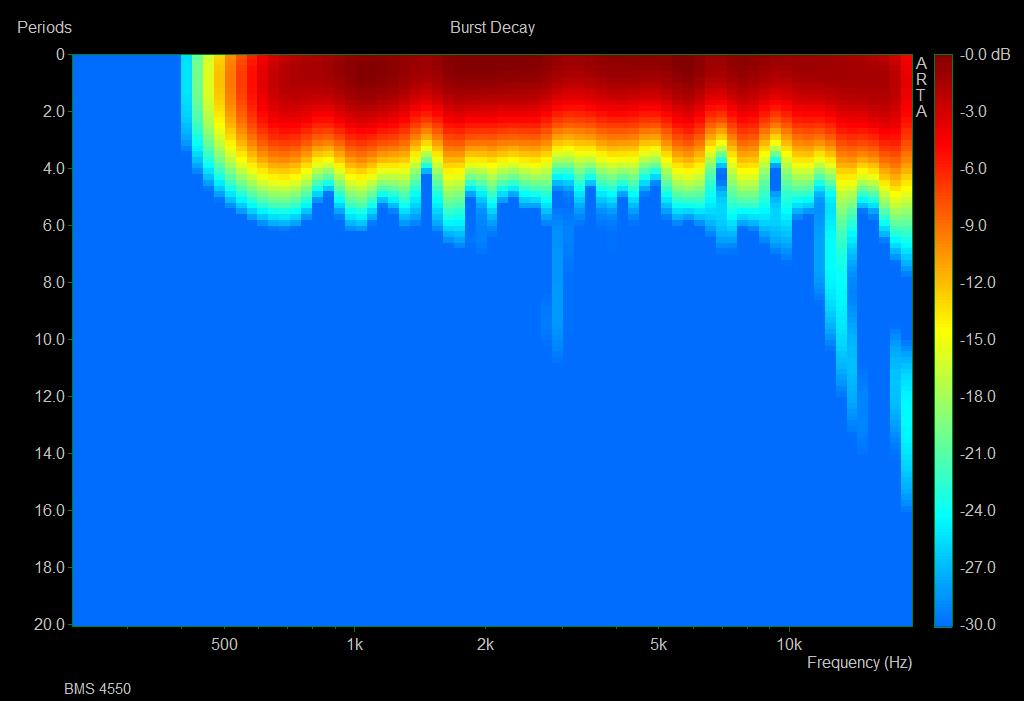Click the -0.0 dB color scale label
Image resolution: width=1024 pixels, height=701 pixels.
(985, 55)
